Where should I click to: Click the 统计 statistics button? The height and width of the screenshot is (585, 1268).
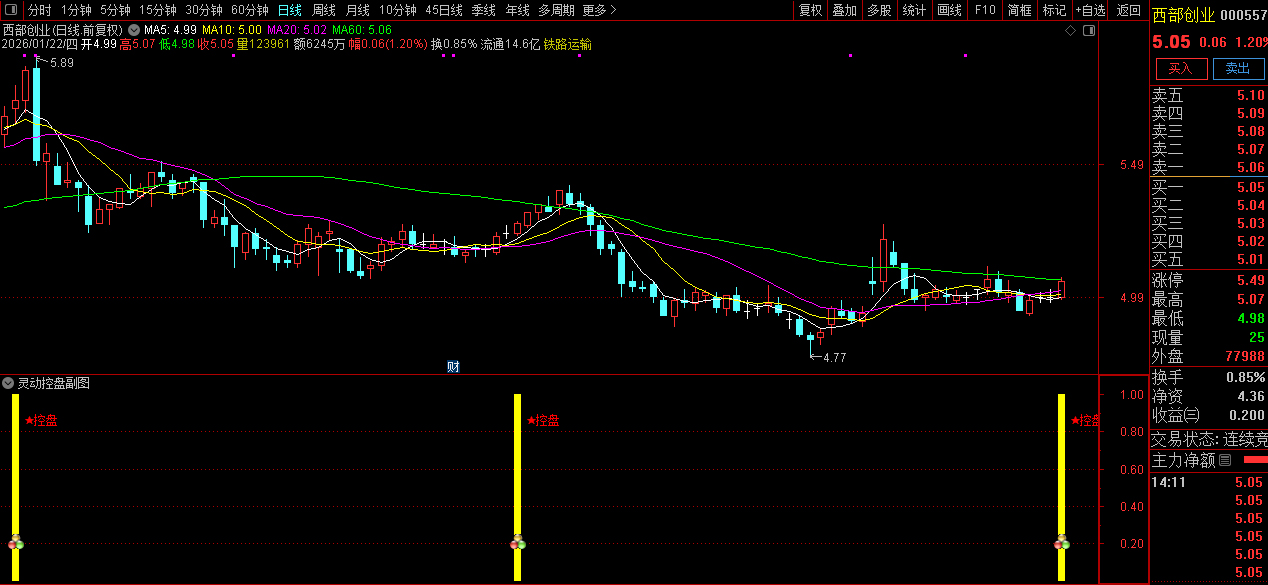tap(914, 10)
